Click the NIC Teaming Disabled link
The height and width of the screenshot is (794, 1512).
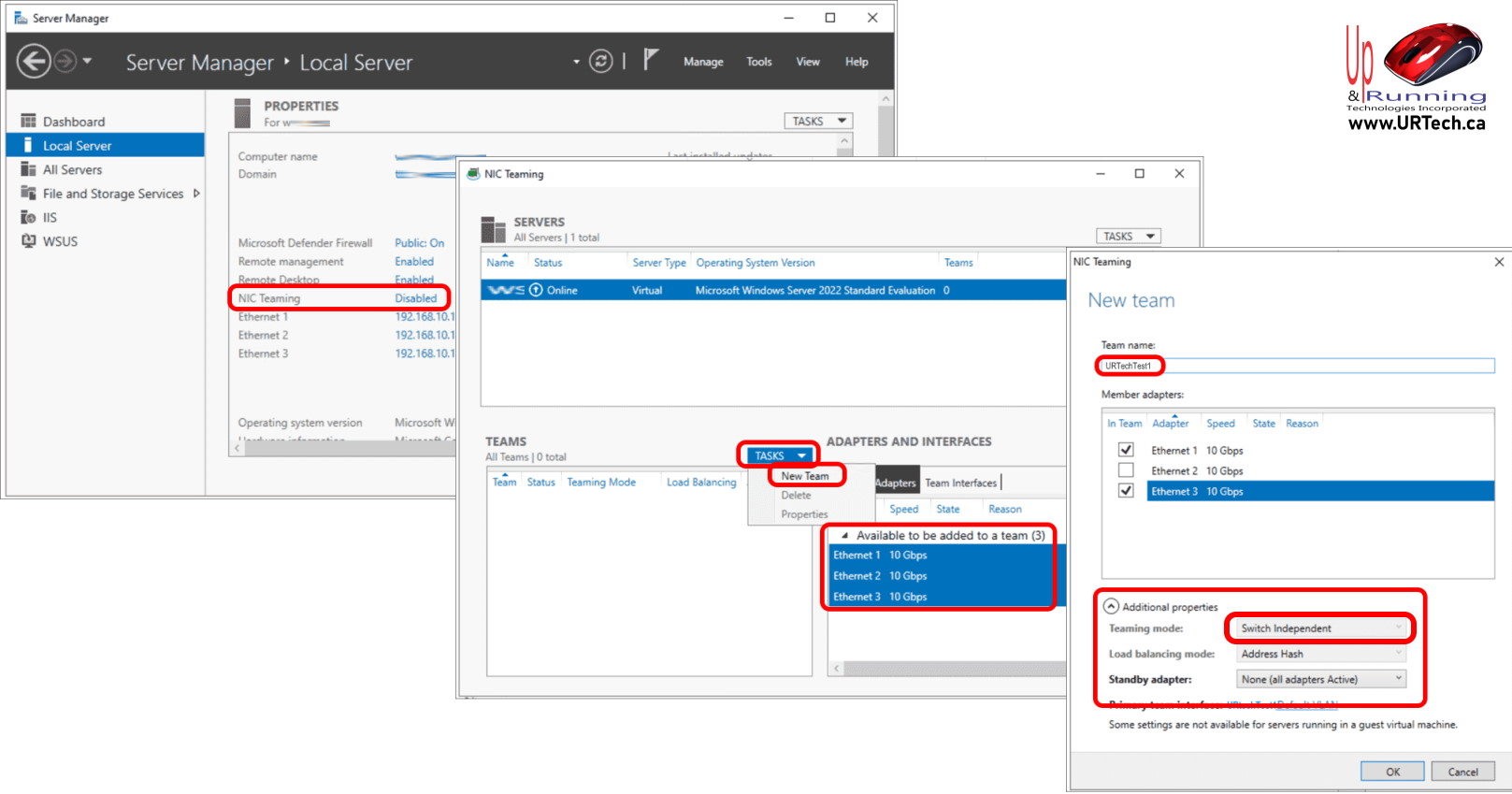[416, 298]
